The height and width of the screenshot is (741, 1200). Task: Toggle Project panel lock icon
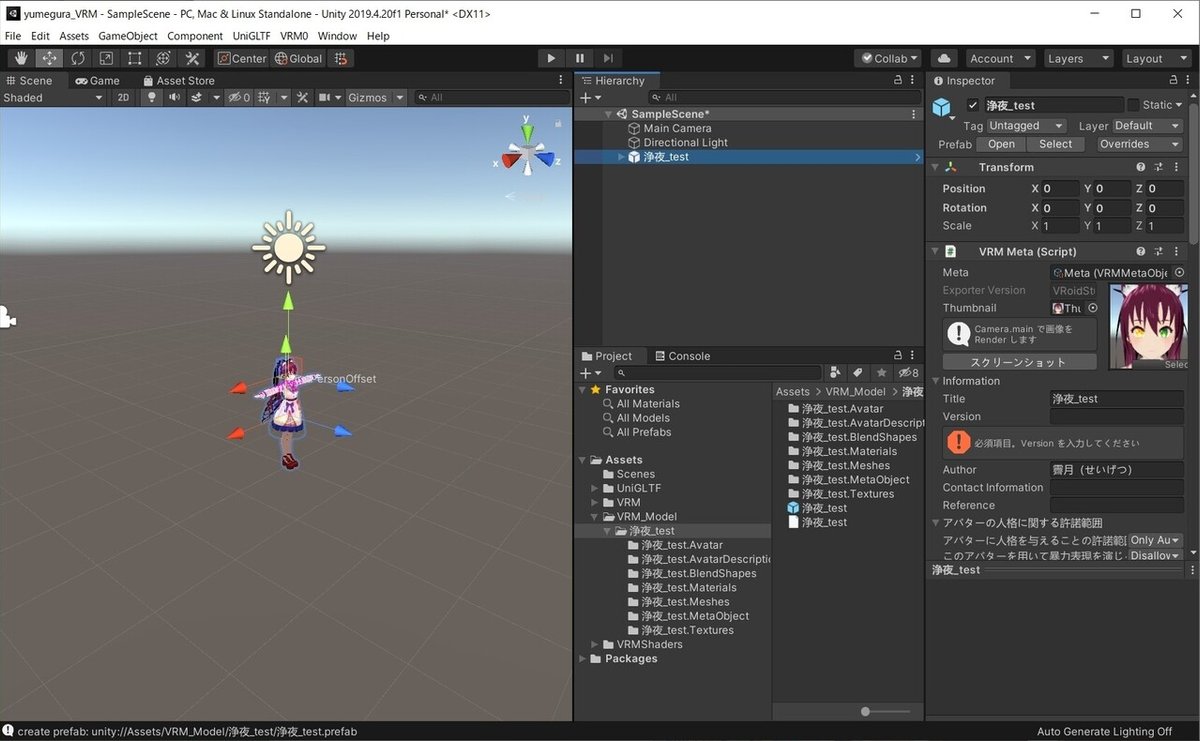[x=897, y=356]
